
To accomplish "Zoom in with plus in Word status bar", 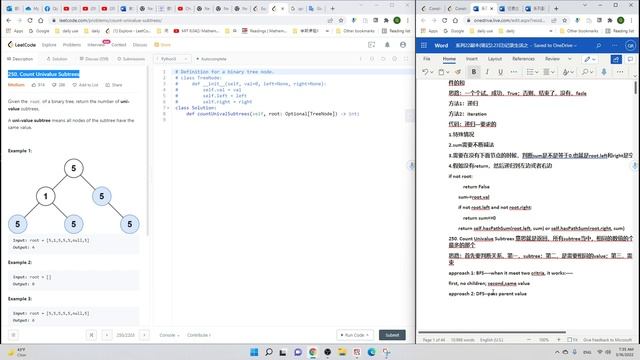I will coord(559,340).
